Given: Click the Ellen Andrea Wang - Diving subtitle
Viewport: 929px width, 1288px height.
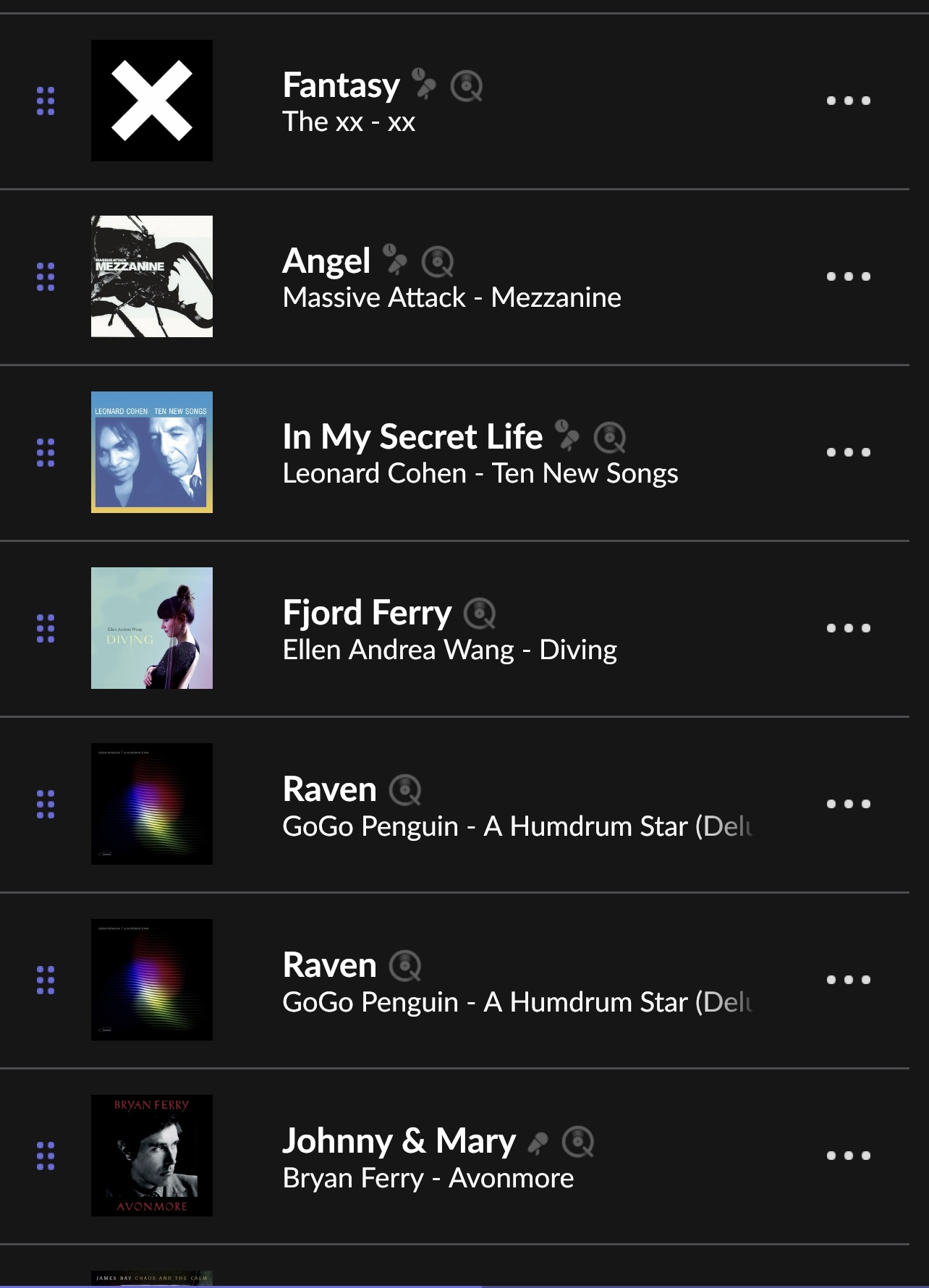Looking at the screenshot, I should (449, 650).
